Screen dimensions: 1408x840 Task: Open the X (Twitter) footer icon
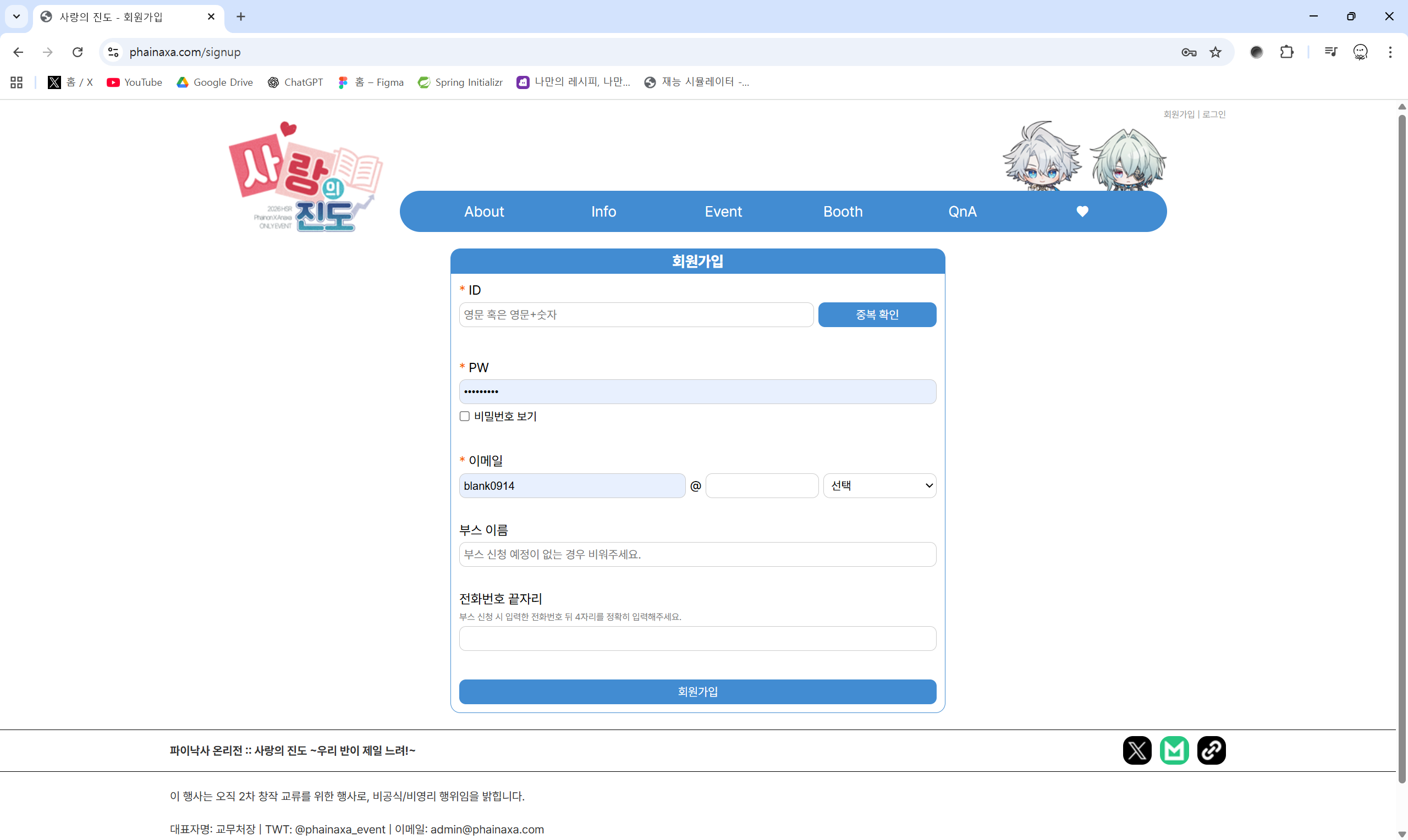coord(1137,750)
